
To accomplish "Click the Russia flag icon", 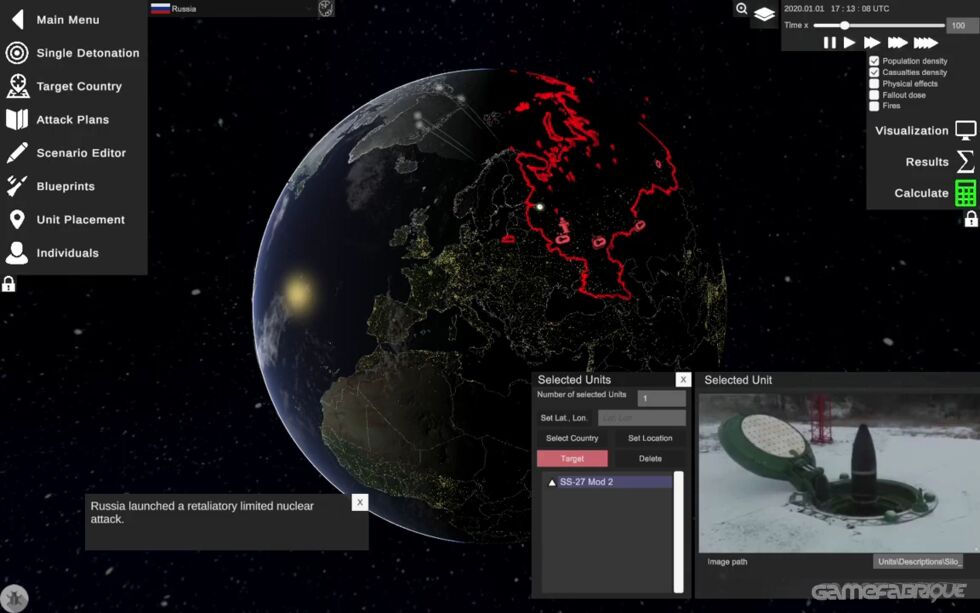I will point(160,8).
